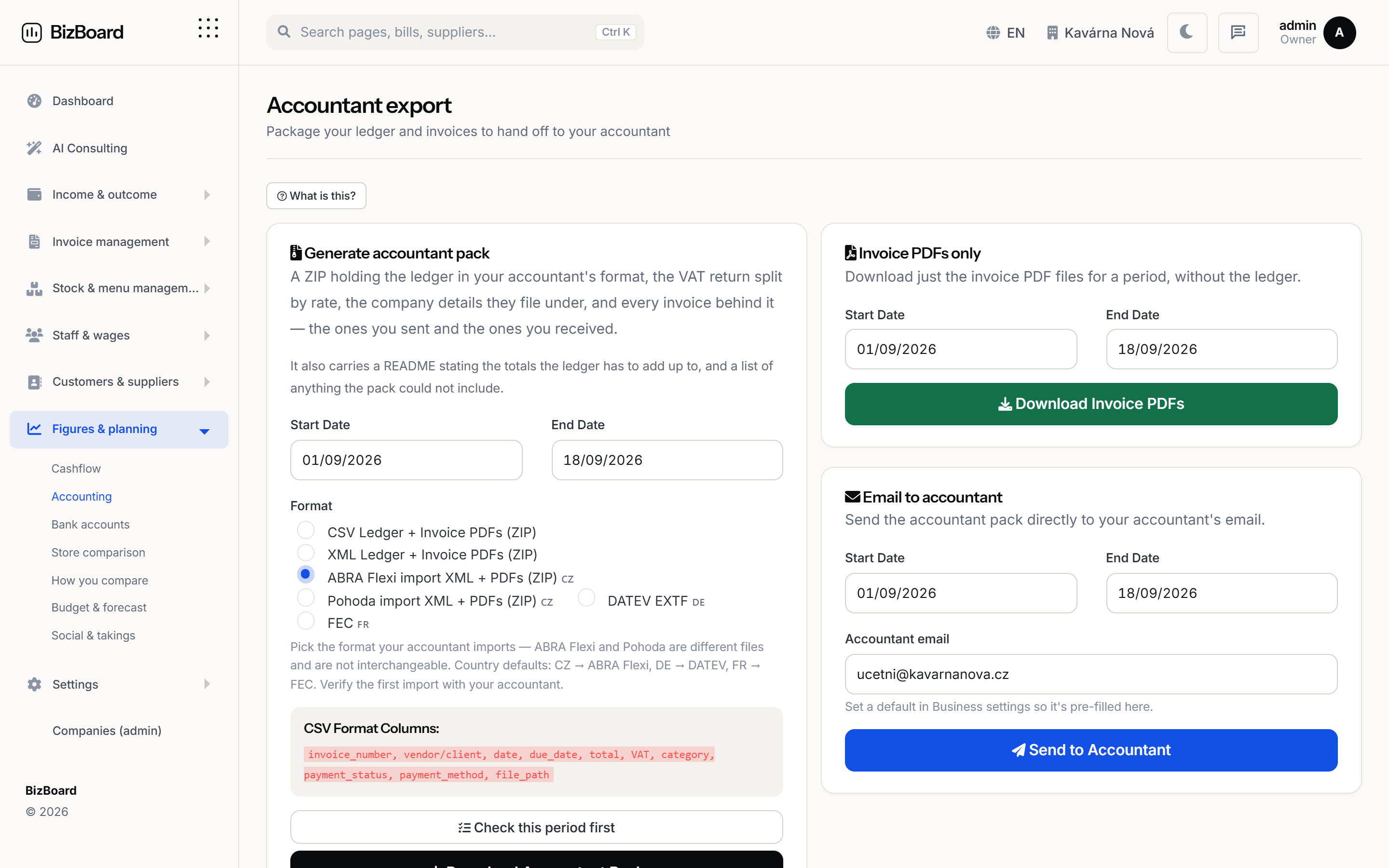1389x868 pixels.
Task: Click accountant pack Start Date field
Action: pos(406,461)
